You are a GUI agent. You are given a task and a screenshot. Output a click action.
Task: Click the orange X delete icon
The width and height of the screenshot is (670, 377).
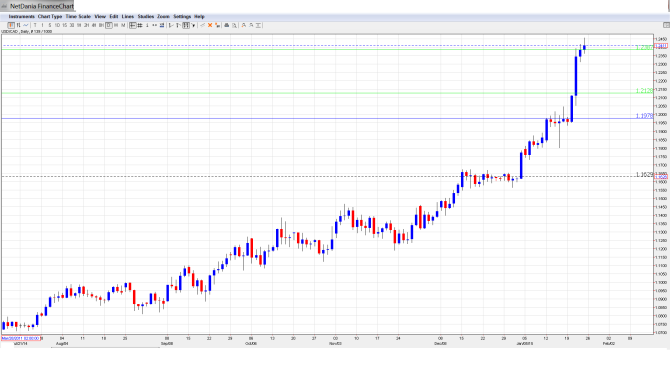coord(210,26)
